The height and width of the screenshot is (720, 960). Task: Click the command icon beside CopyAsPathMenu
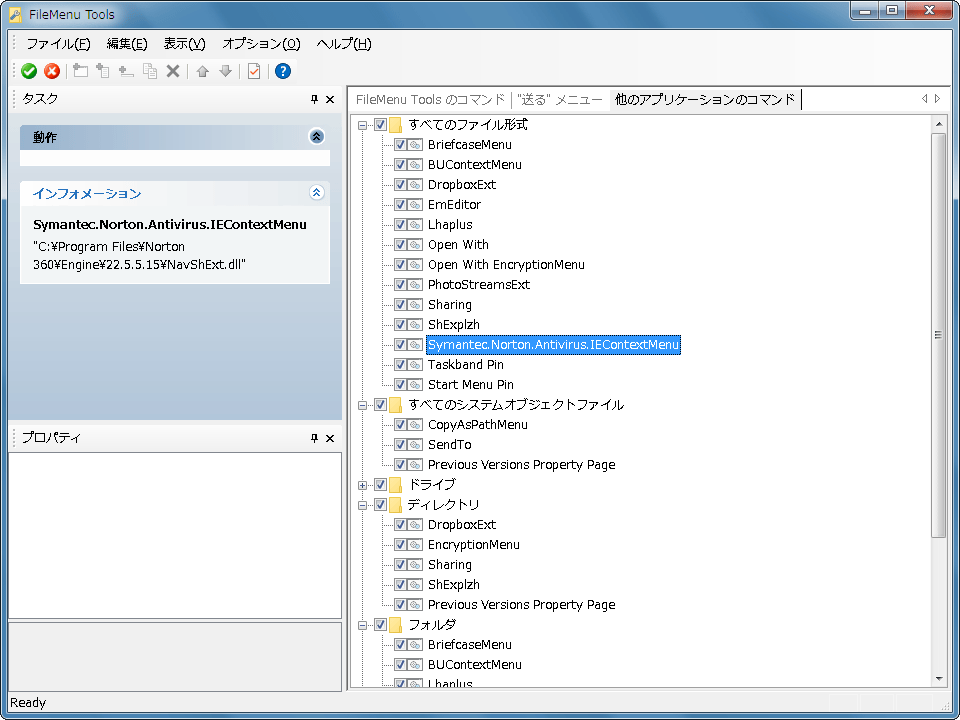pos(415,425)
